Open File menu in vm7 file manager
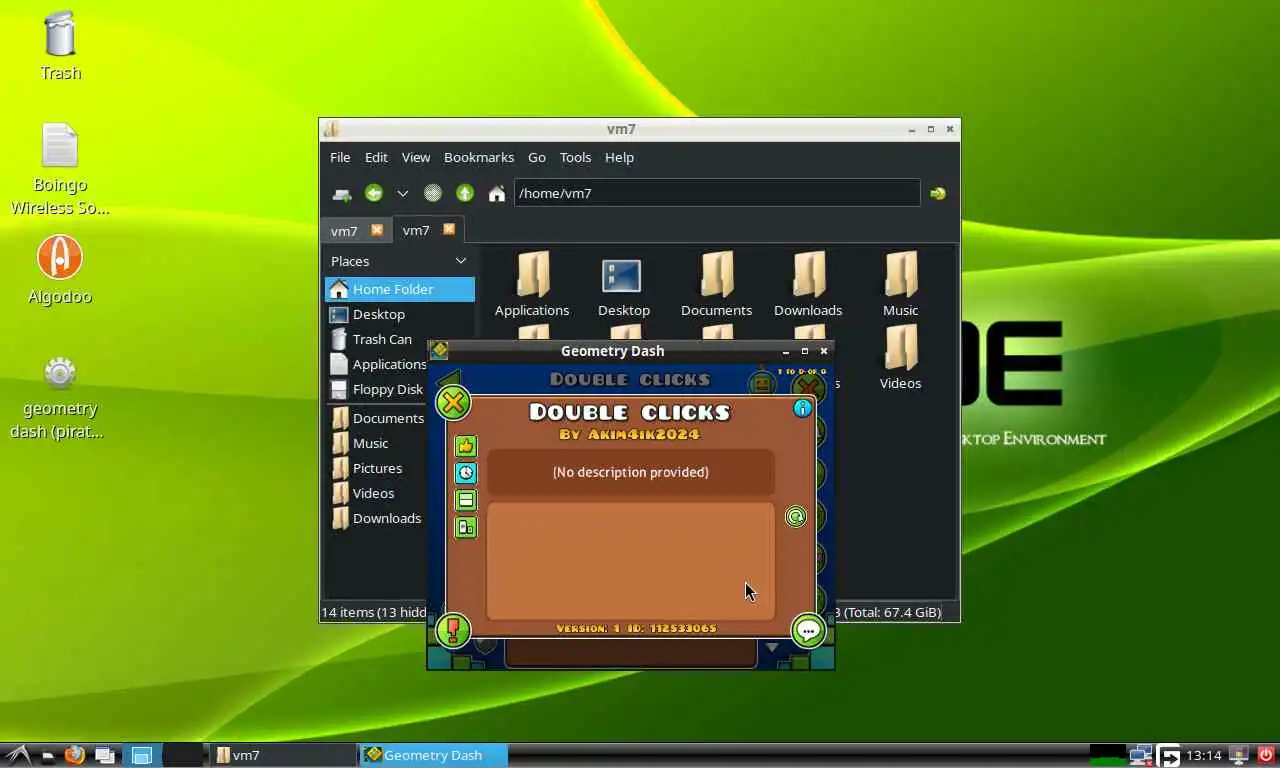 click(x=340, y=157)
